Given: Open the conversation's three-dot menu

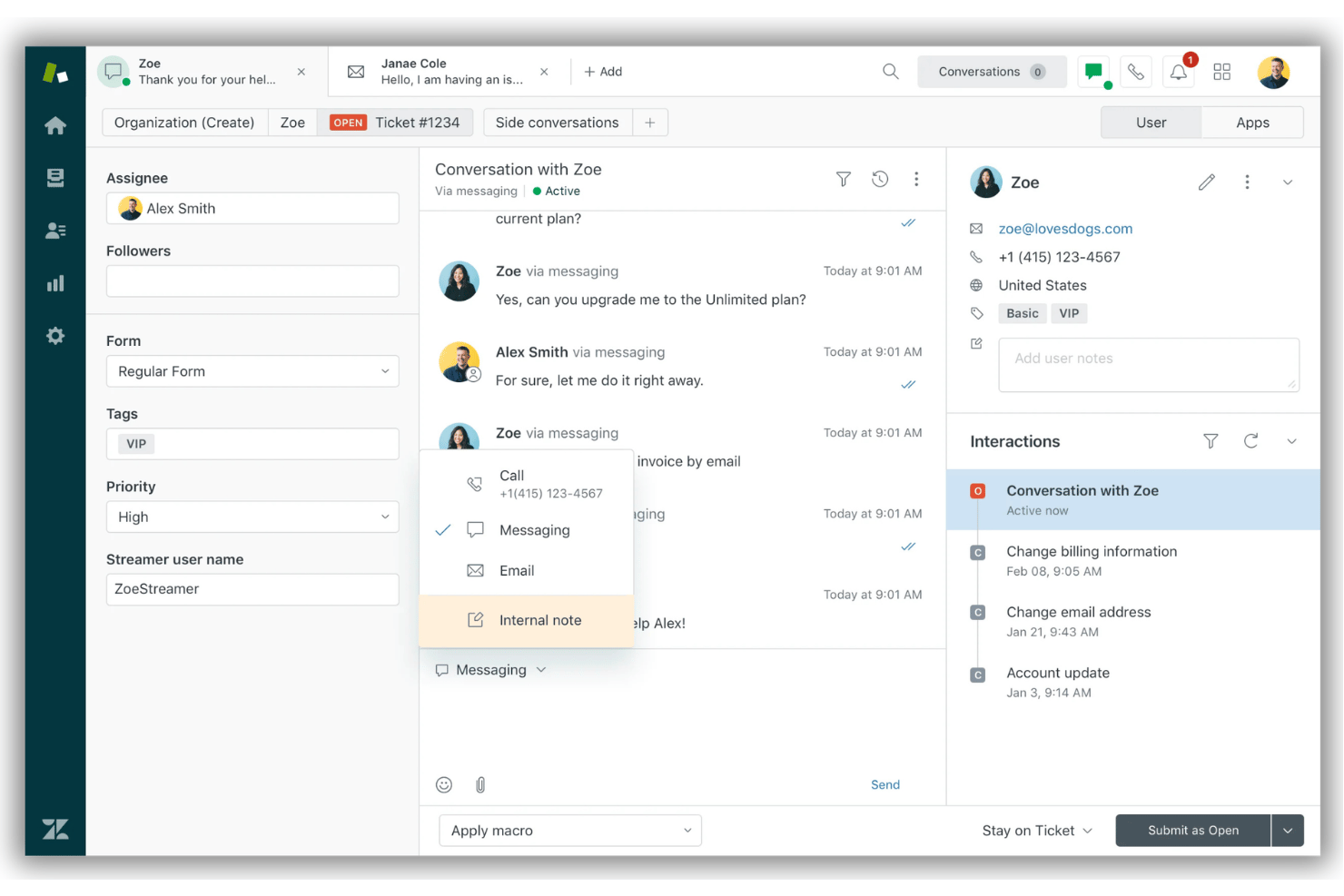Looking at the screenshot, I should 916,180.
